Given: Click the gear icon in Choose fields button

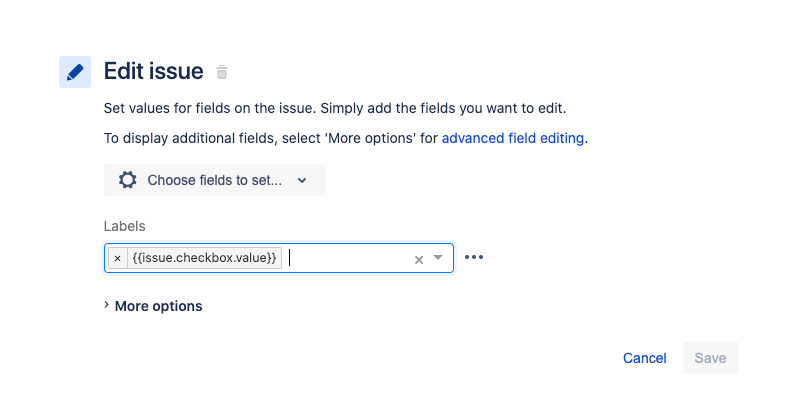Looking at the screenshot, I should click(x=127, y=180).
